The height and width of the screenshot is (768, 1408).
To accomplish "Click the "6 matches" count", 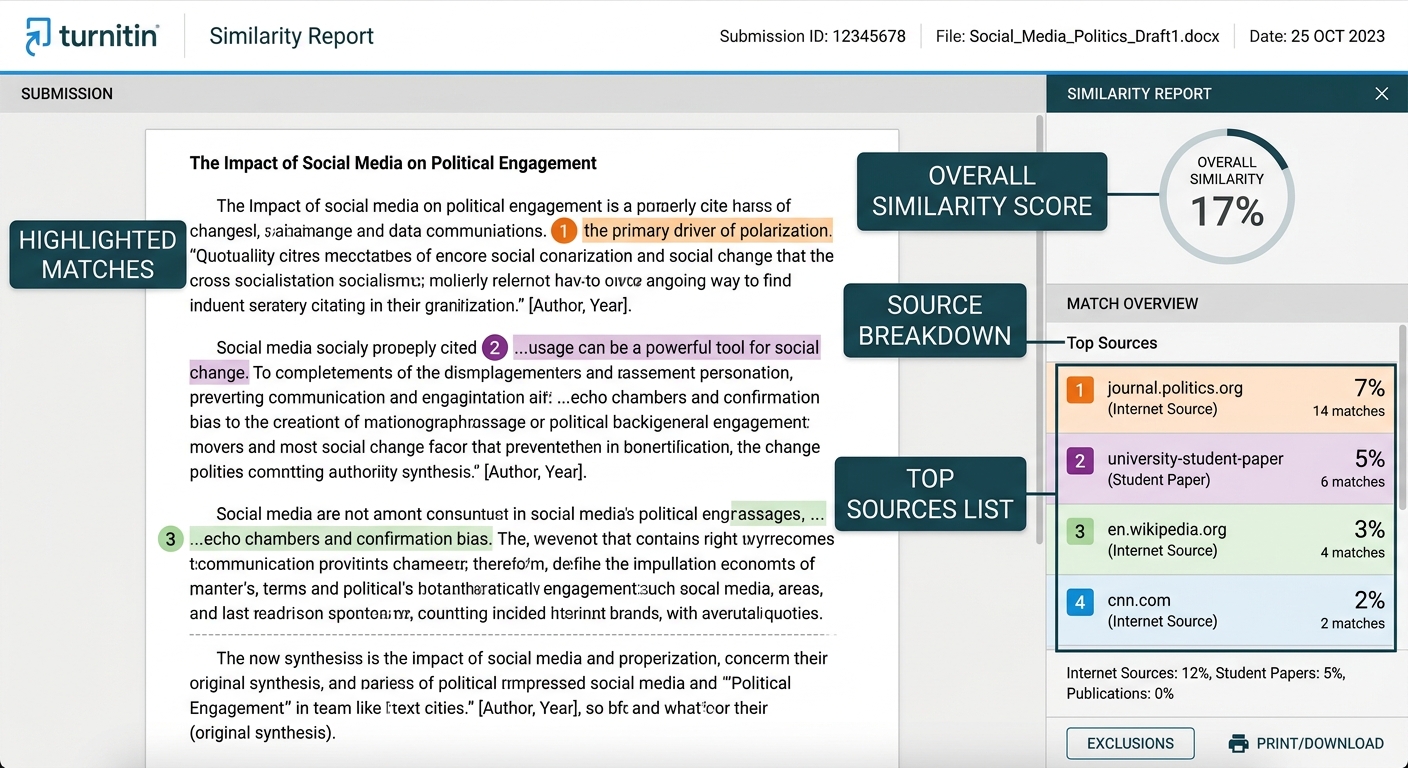I will pos(1353,482).
